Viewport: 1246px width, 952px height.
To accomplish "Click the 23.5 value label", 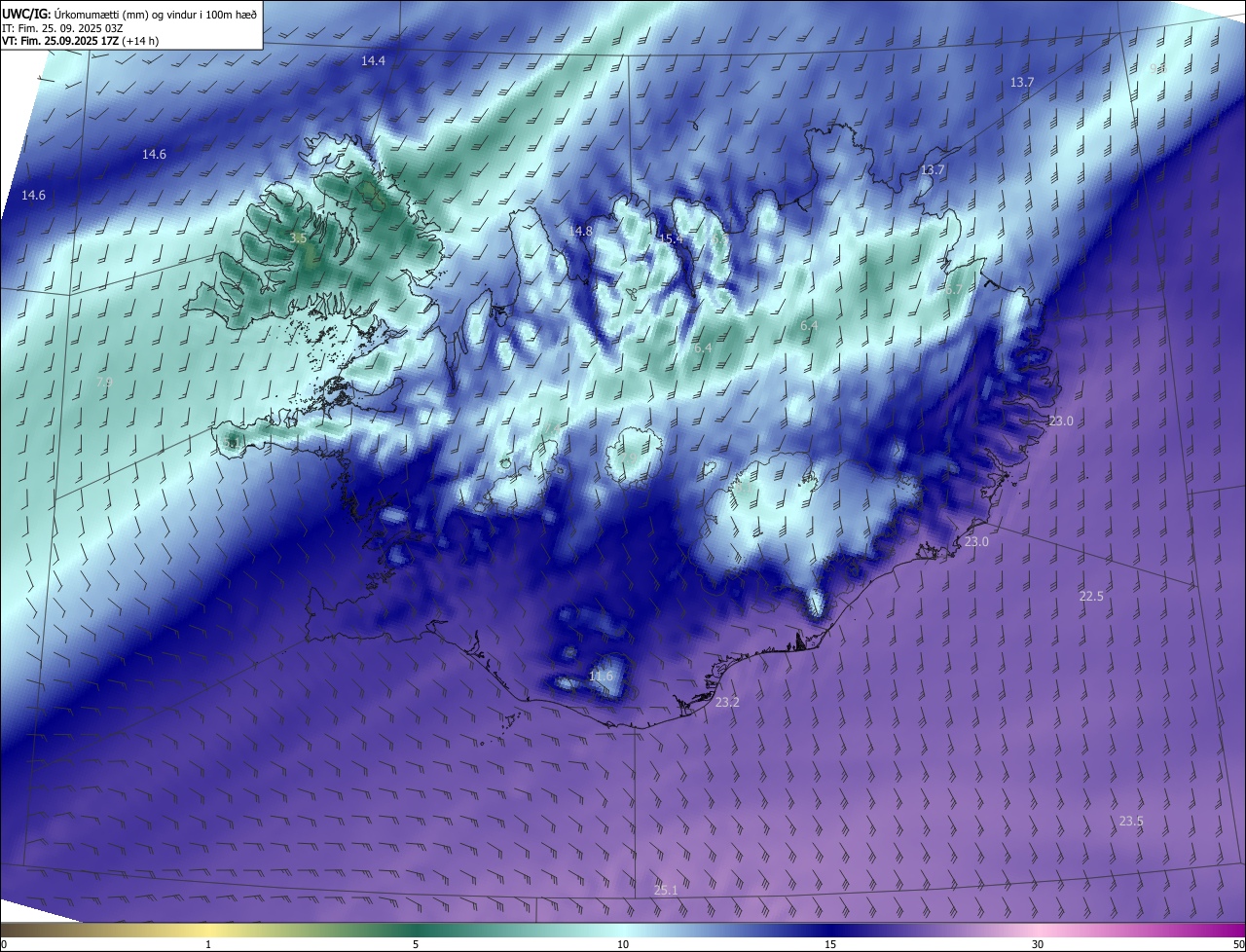I will point(1131,822).
